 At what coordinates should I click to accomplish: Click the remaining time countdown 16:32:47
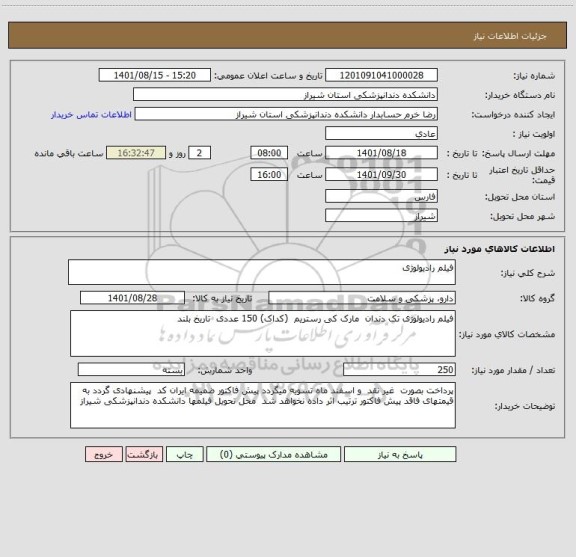tap(136, 153)
